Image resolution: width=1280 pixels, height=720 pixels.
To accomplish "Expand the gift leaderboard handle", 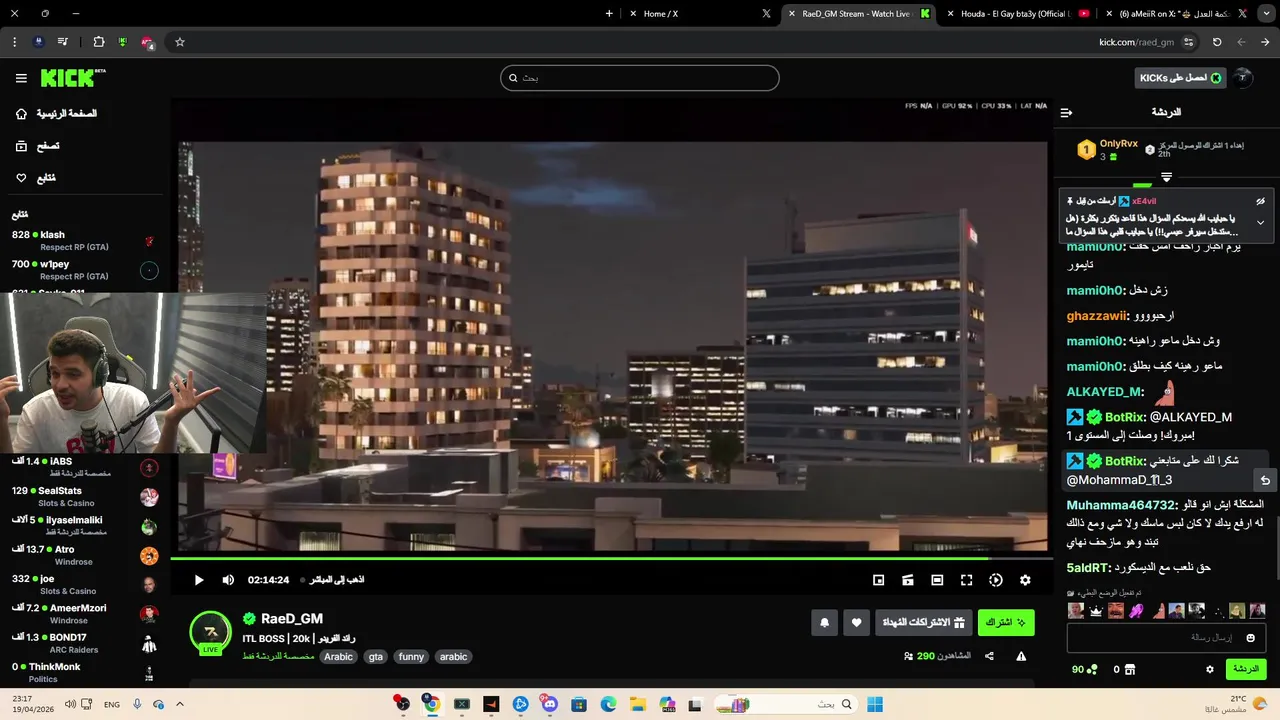I will [1166, 178].
